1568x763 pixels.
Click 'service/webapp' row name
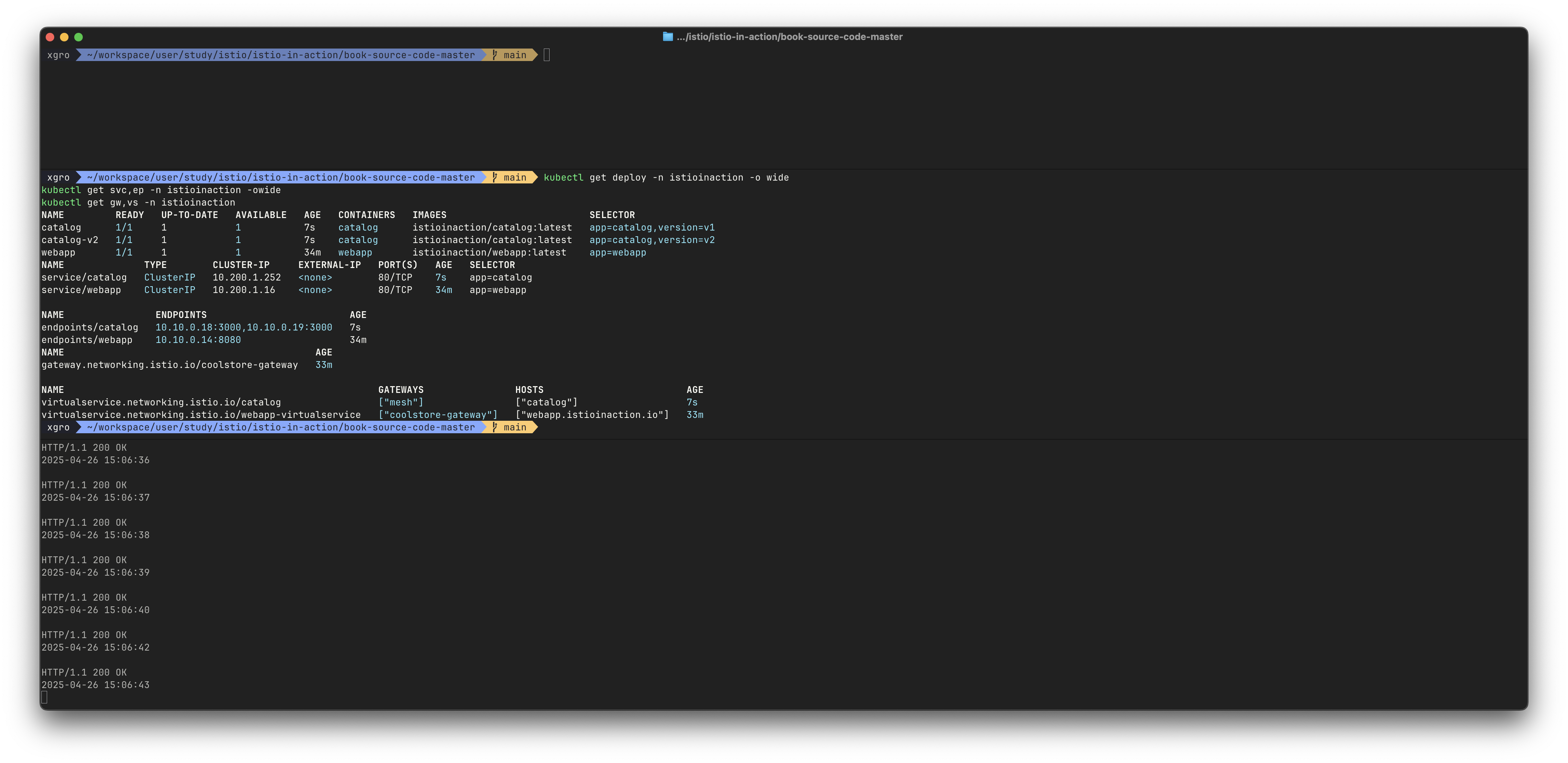(x=81, y=290)
